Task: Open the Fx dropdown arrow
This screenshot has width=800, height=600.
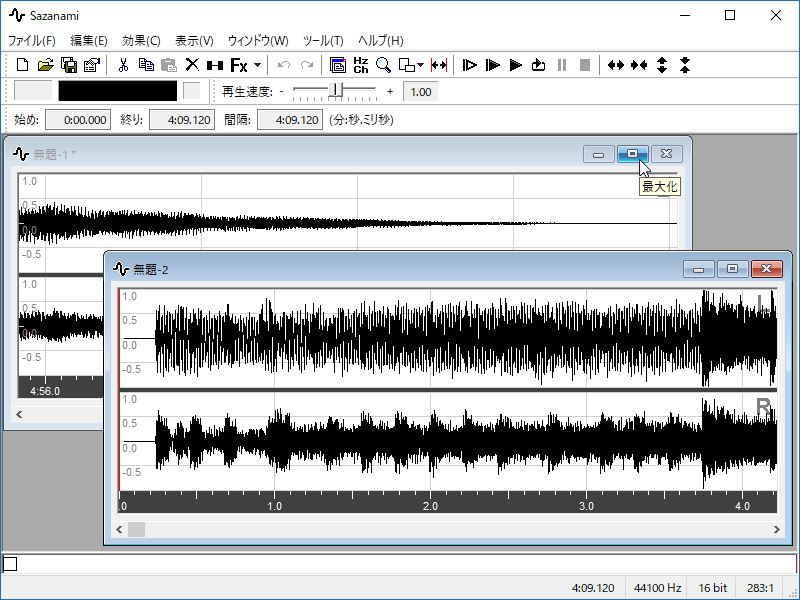Action: pyautogui.click(x=258, y=65)
